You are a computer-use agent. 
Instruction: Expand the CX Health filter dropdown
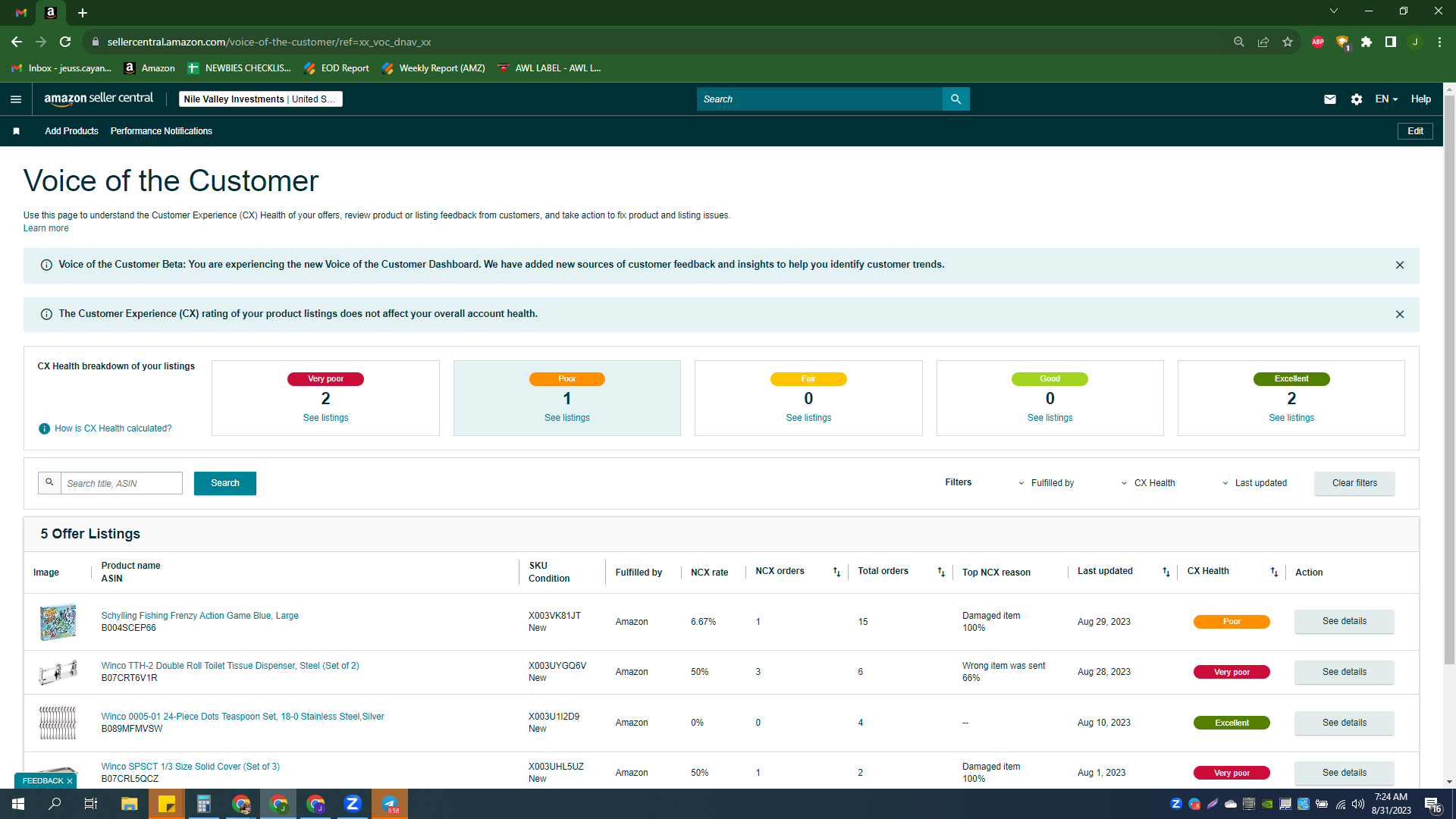pos(1147,484)
